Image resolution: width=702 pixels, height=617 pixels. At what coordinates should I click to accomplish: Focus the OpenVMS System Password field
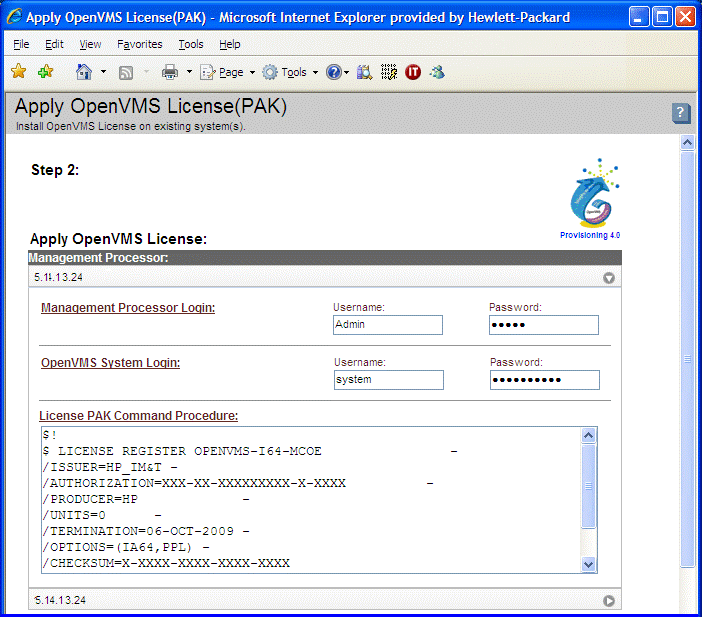click(x=544, y=380)
